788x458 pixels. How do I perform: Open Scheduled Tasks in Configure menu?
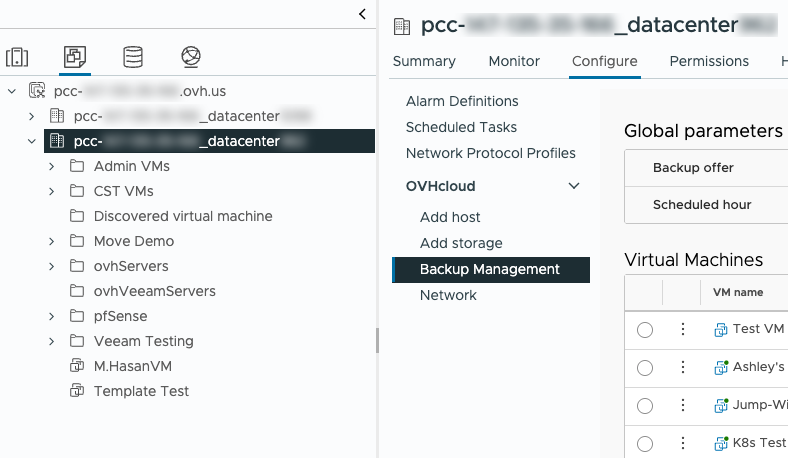(x=461, y=127)
